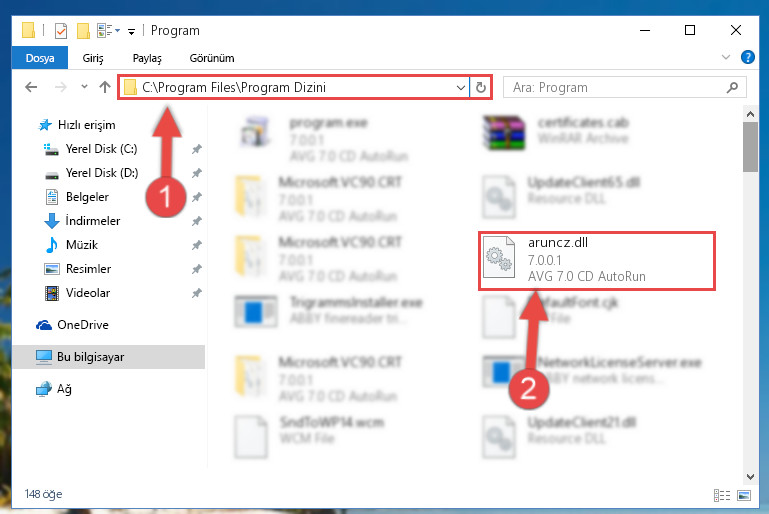
Task: Open the Customize Quick Access Toolbar dropdown
Action: click(x=131, y=32)
